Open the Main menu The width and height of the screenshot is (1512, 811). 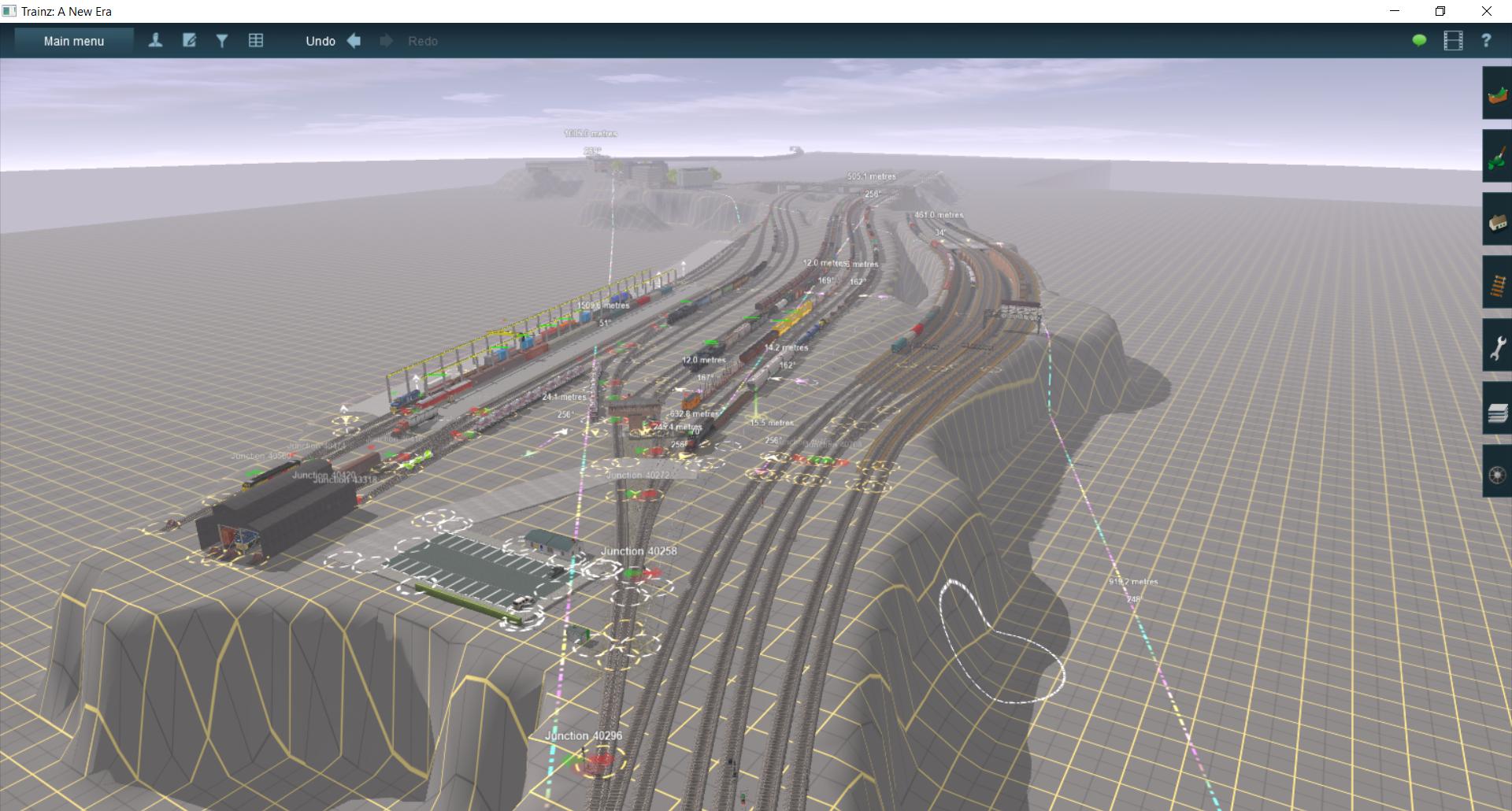[74, 41]
